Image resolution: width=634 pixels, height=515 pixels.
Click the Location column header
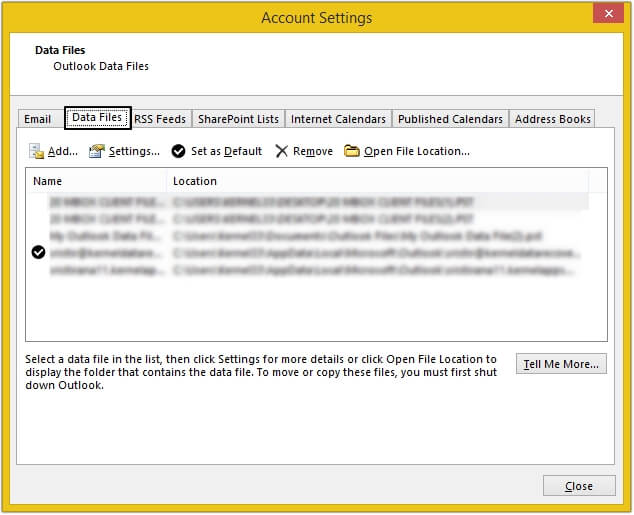(x=378, y=181)
